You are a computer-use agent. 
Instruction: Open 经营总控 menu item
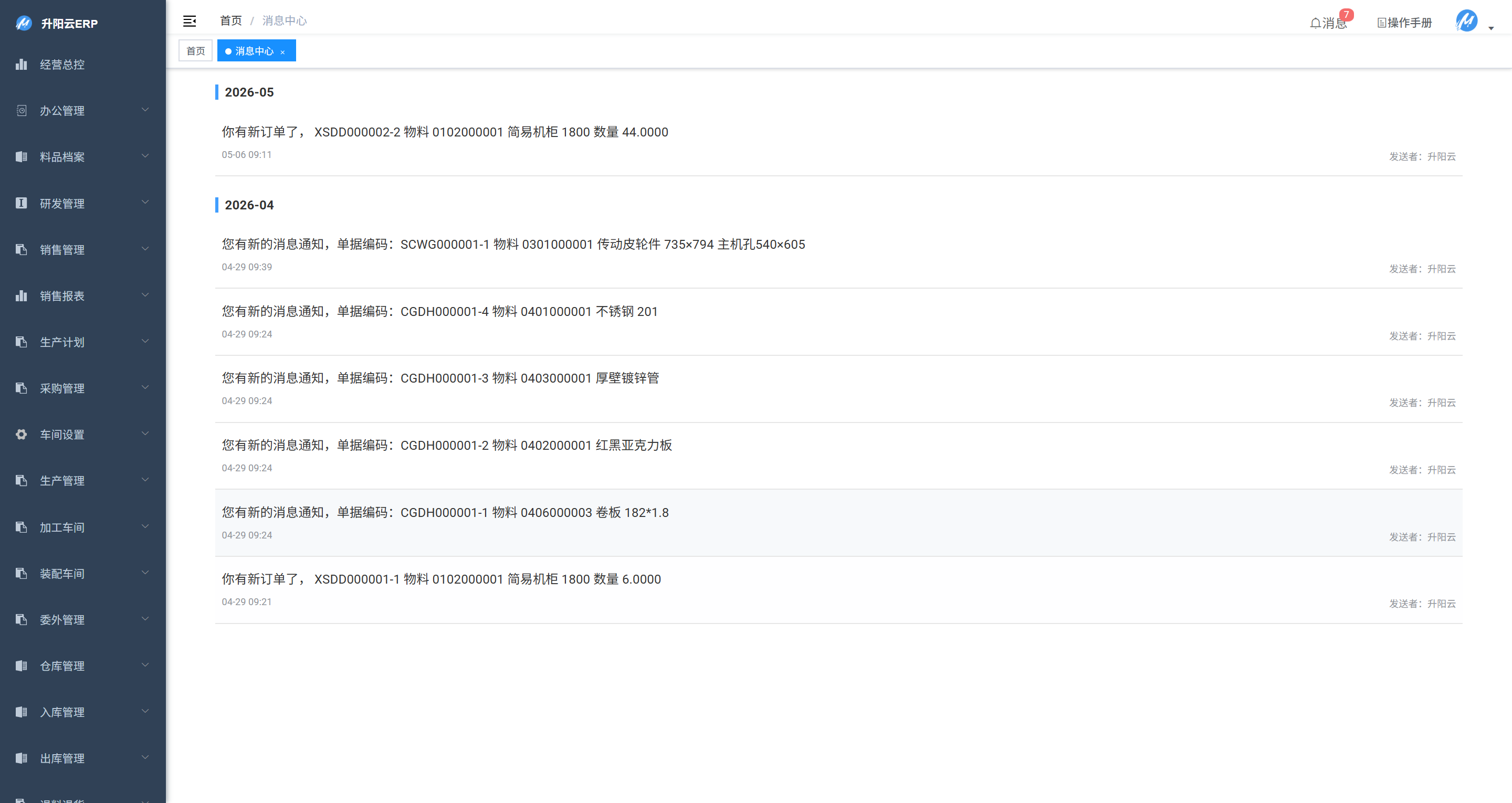coord(83,65)
